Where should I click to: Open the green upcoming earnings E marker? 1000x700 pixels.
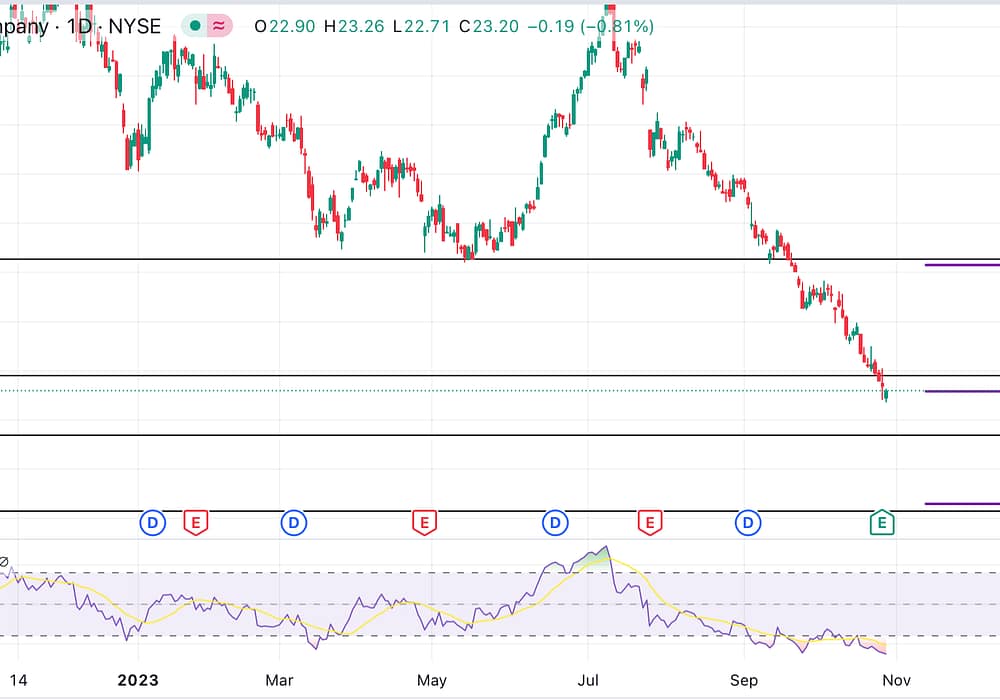tap(881, 522)
